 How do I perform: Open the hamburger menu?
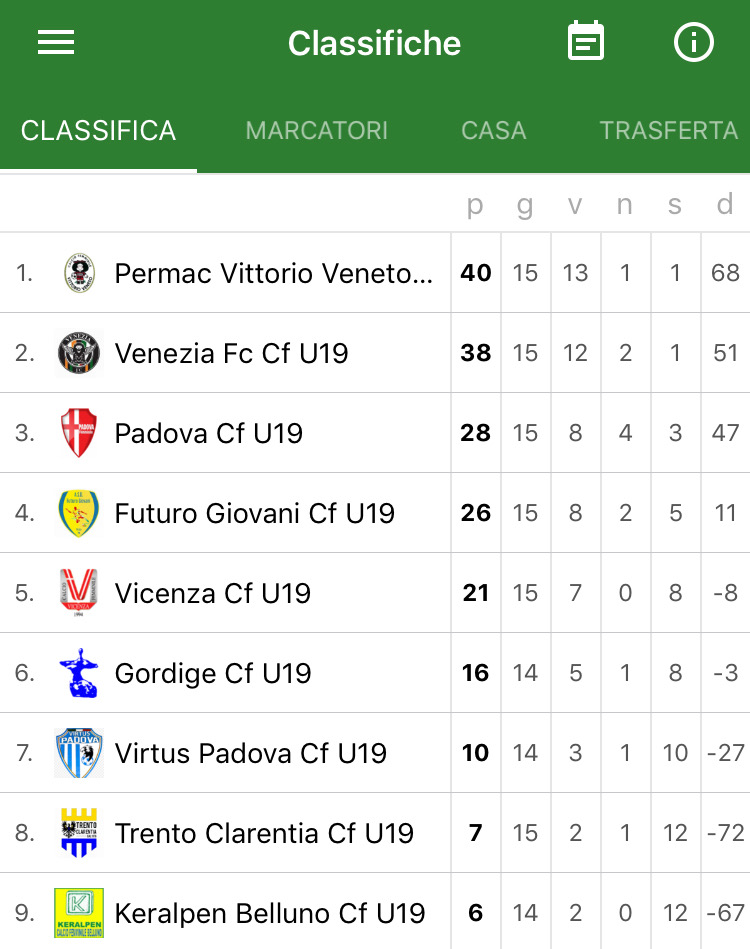(56, 42)
